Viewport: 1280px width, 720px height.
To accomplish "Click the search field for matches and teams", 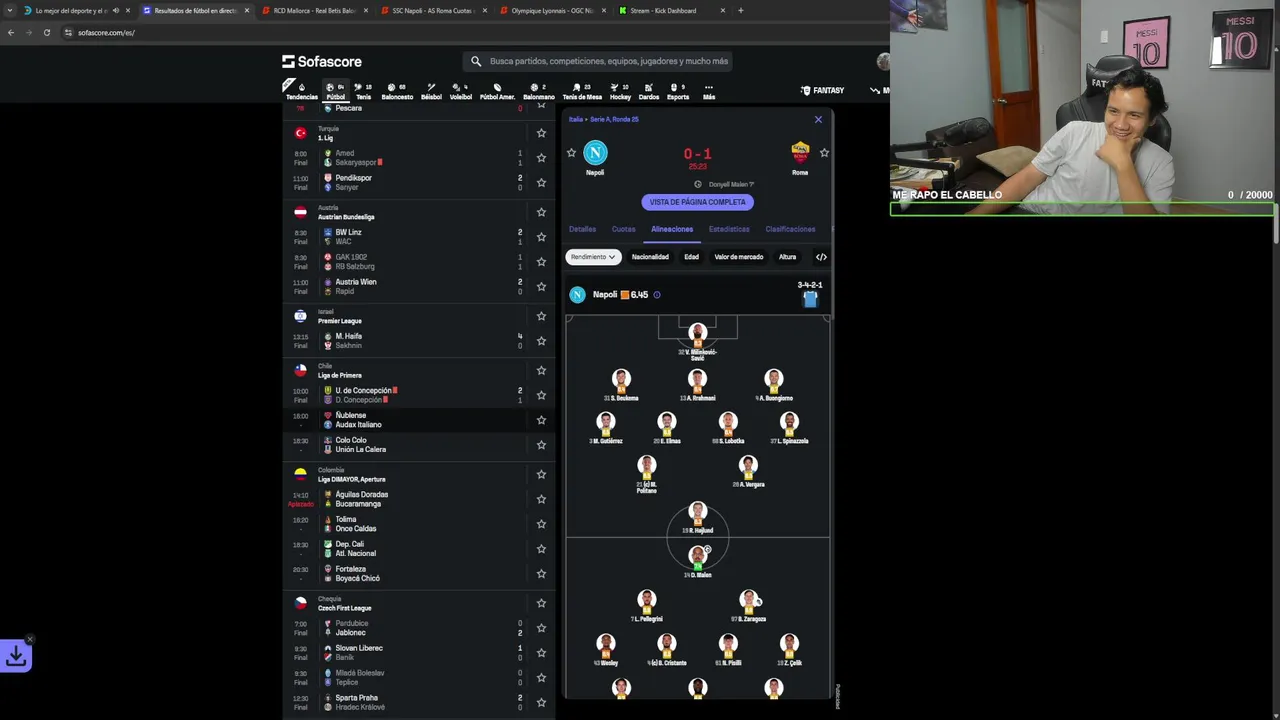I will click(600, 61).
